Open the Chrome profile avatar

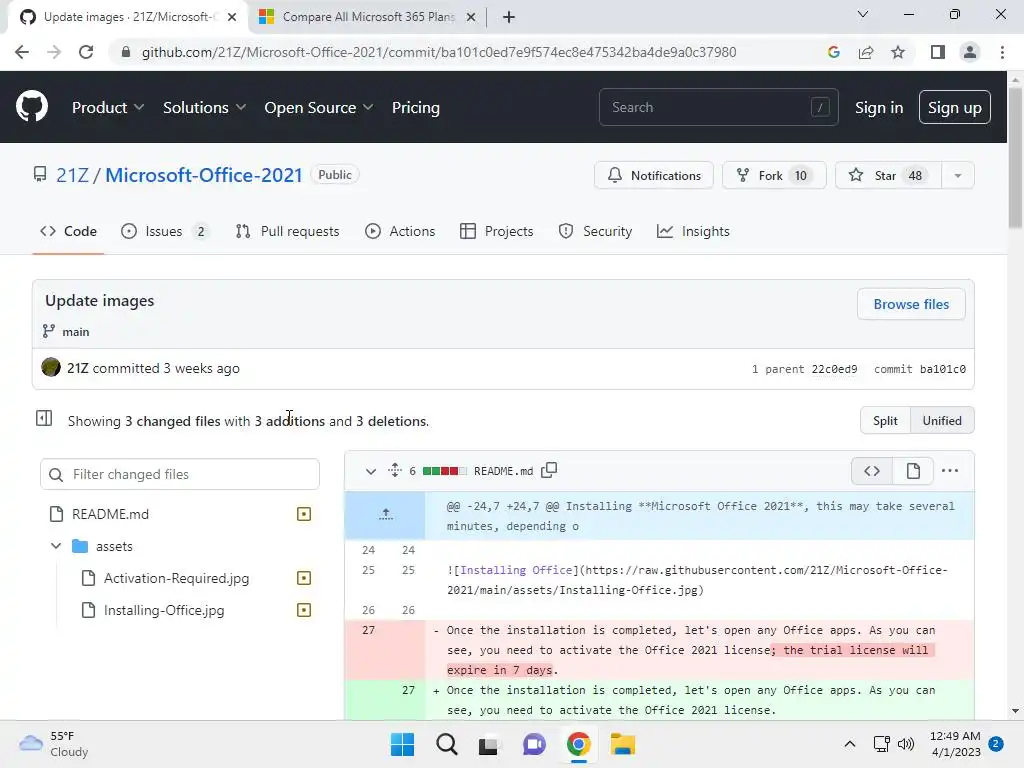click(970, 52)
